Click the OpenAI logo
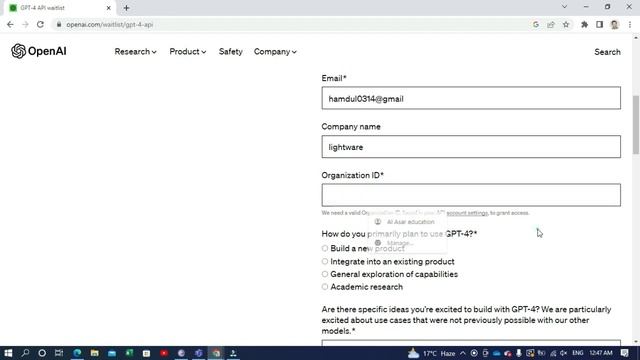 (39, 51)
